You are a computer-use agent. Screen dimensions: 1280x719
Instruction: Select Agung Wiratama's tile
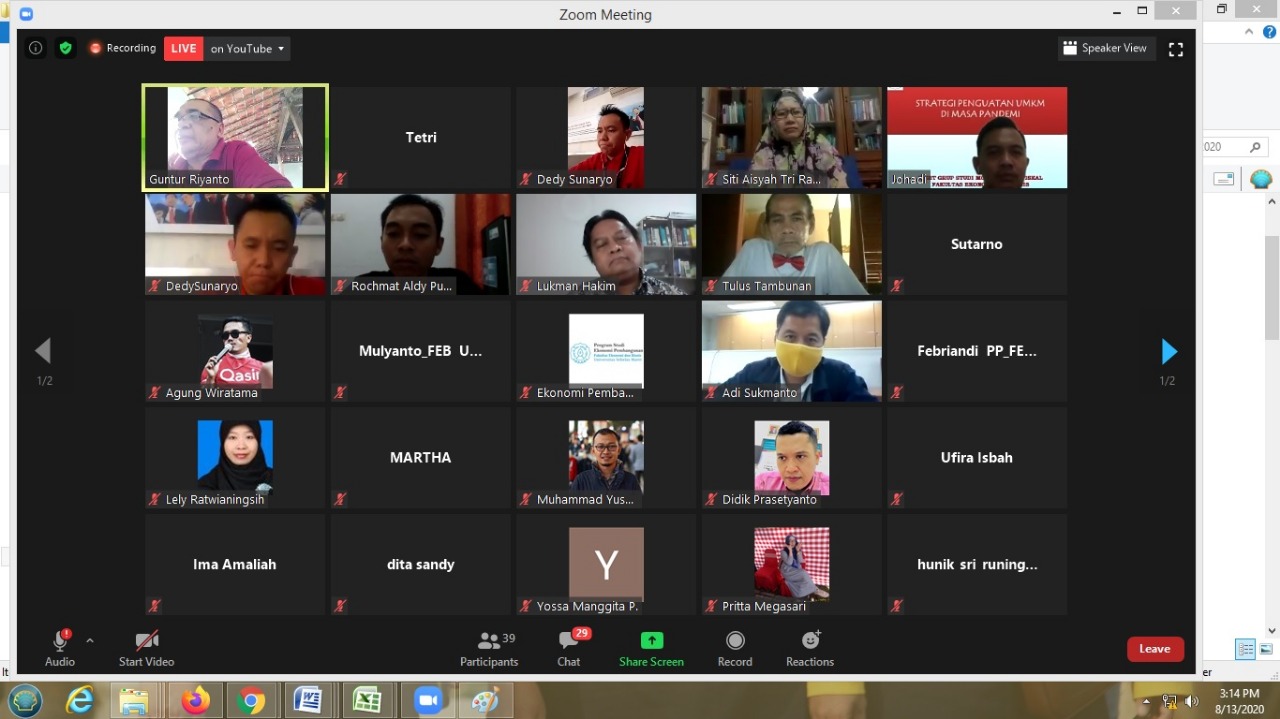point(235,351)
